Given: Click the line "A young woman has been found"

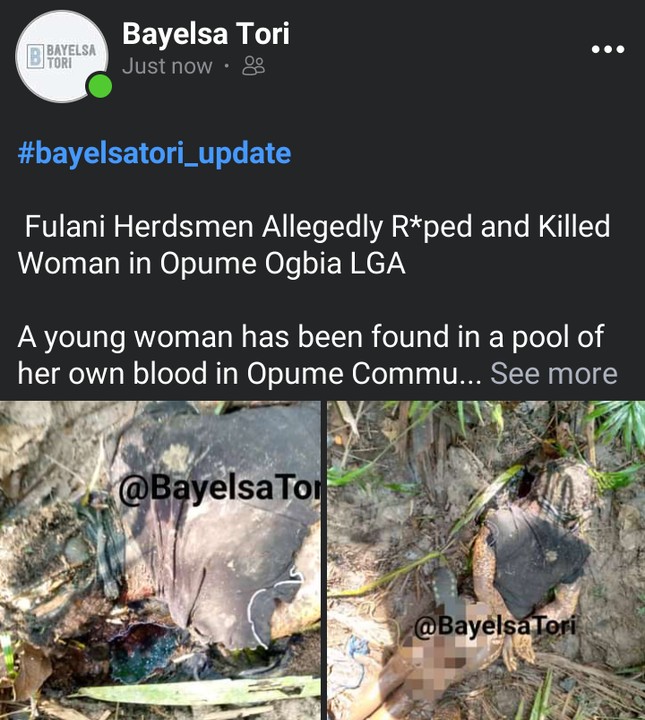Looking at the screenshot, I should coord(310,337).
